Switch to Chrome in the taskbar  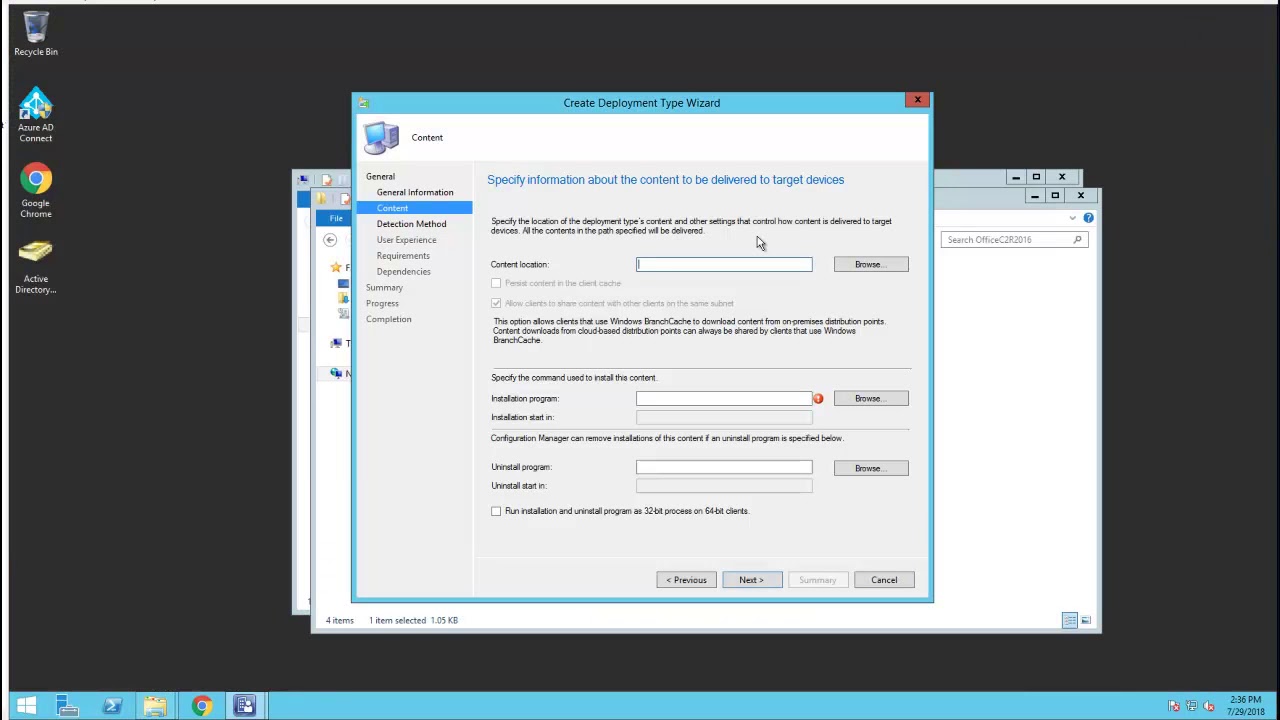[x=201, y=706]
